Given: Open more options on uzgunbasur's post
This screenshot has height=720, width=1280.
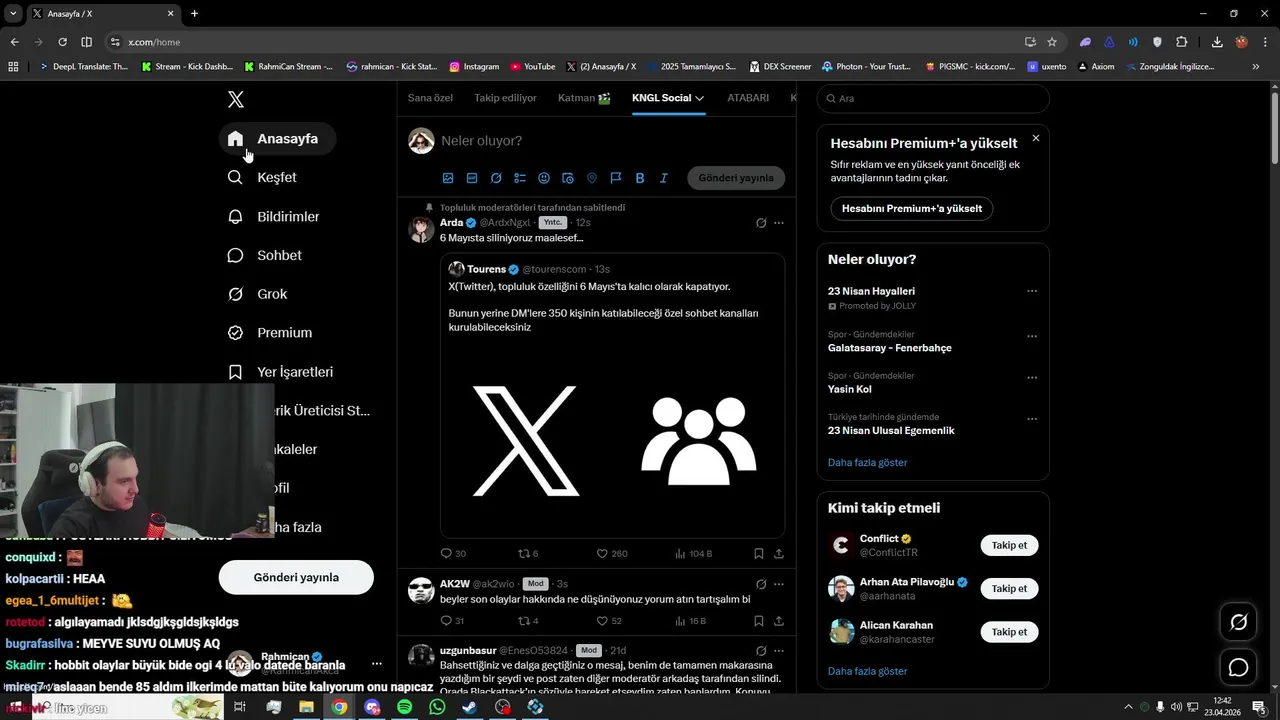Looking at the screenshot, I should pyautogui.click(x=779, y=651).
